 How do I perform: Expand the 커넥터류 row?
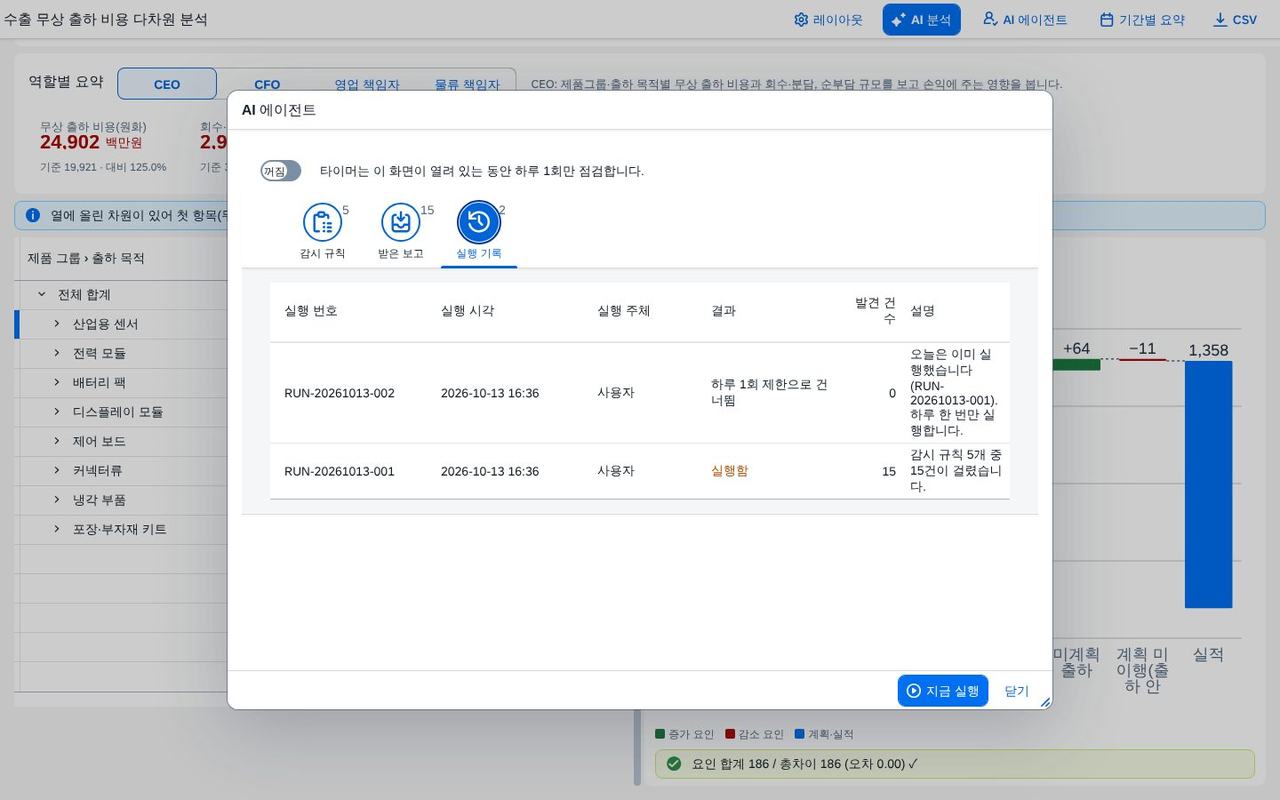pos(57,470)
